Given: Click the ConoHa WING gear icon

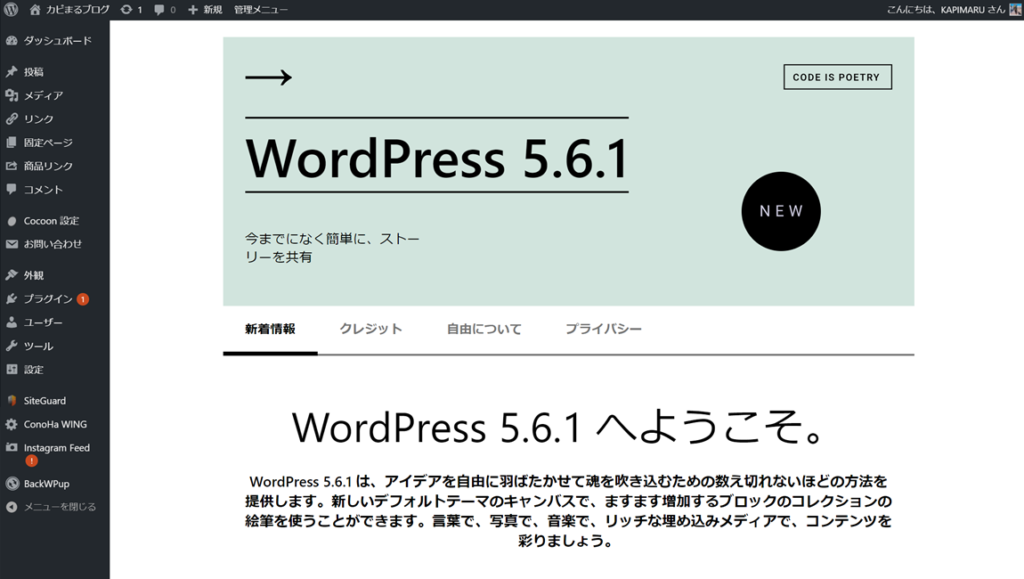Looking at the screenshot, I should [x=11, y=424].
